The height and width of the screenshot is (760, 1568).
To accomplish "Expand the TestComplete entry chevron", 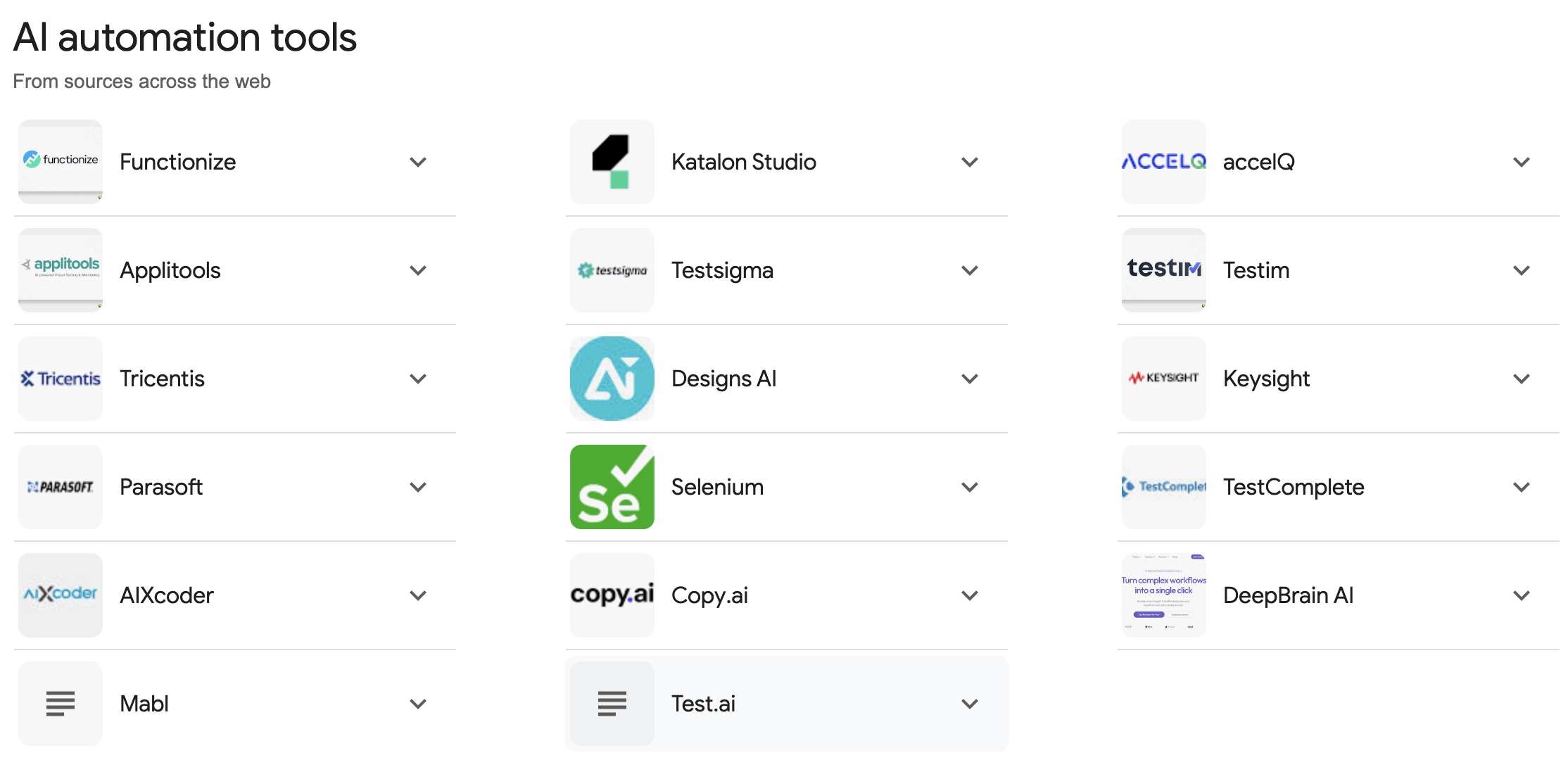I will (x=1522, y=487).
